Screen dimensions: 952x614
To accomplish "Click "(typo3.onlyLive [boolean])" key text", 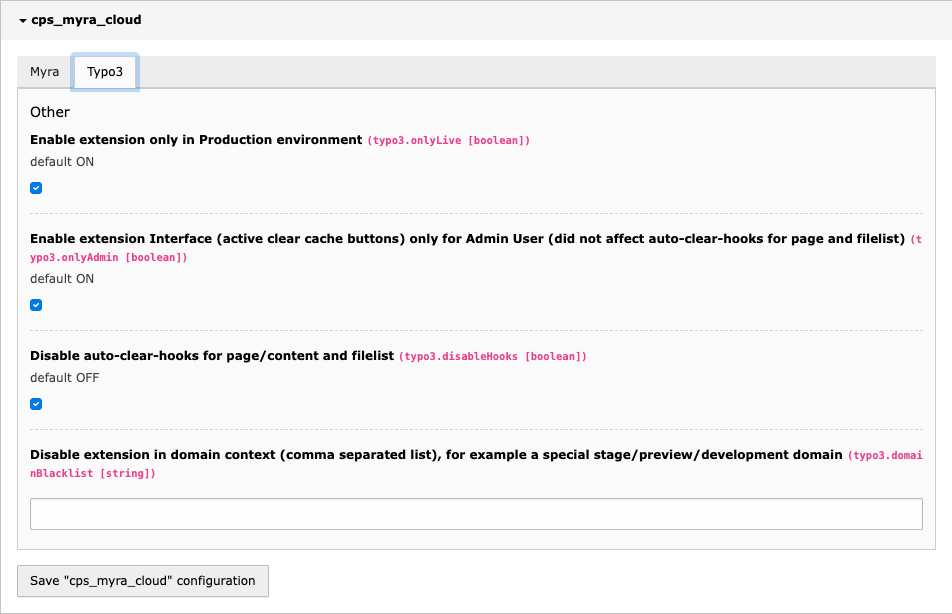I will coord(449,140).
